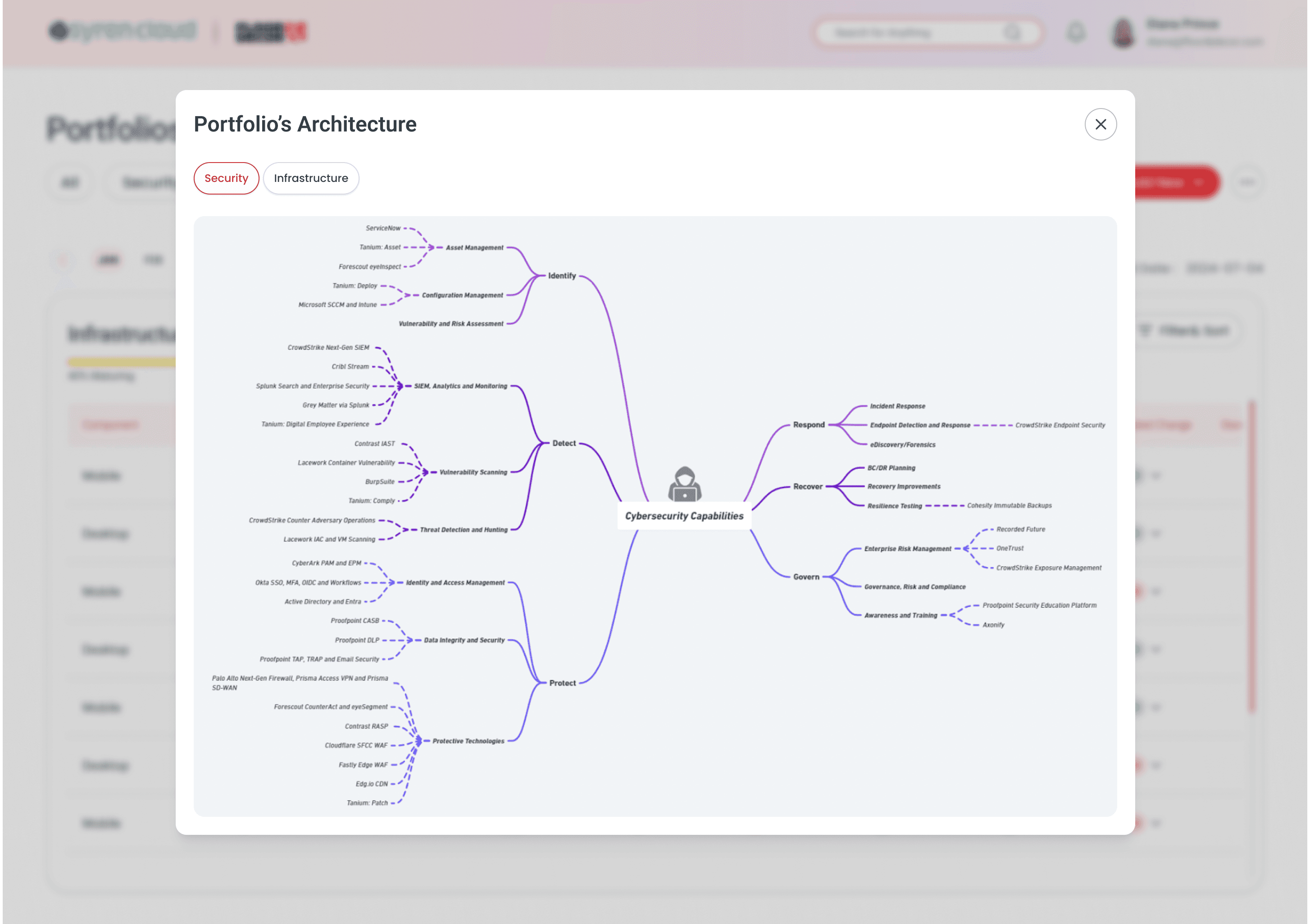This screenshot has width=1310, height=924.
Task: Select the Cloudflare SFCC WAF node
Action: coord(356,746)
